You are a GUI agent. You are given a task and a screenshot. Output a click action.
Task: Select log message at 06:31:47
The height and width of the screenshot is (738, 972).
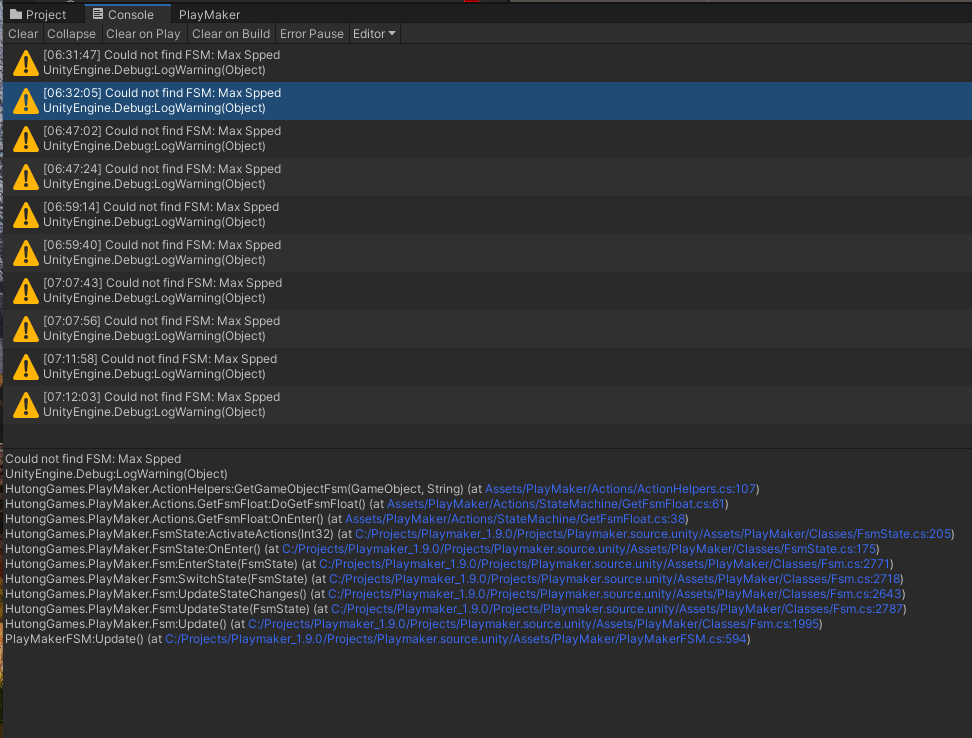pos(487,63)
